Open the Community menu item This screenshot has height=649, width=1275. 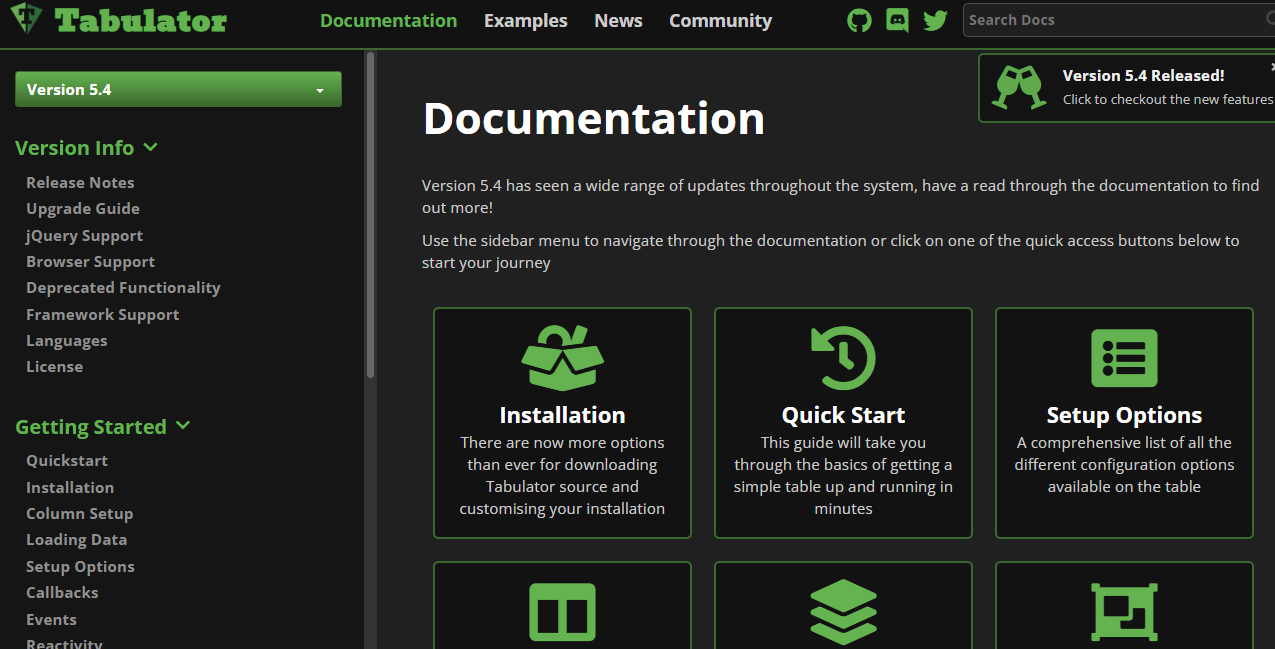click(721, 20)
